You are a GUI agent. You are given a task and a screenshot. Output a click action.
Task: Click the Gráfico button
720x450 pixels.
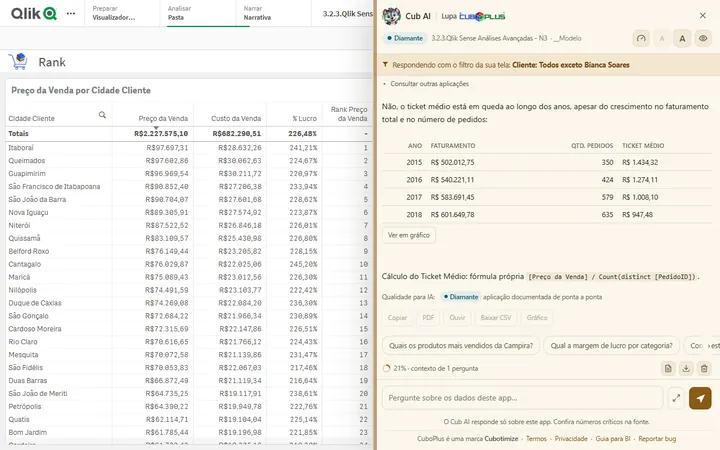pos(537,318)
